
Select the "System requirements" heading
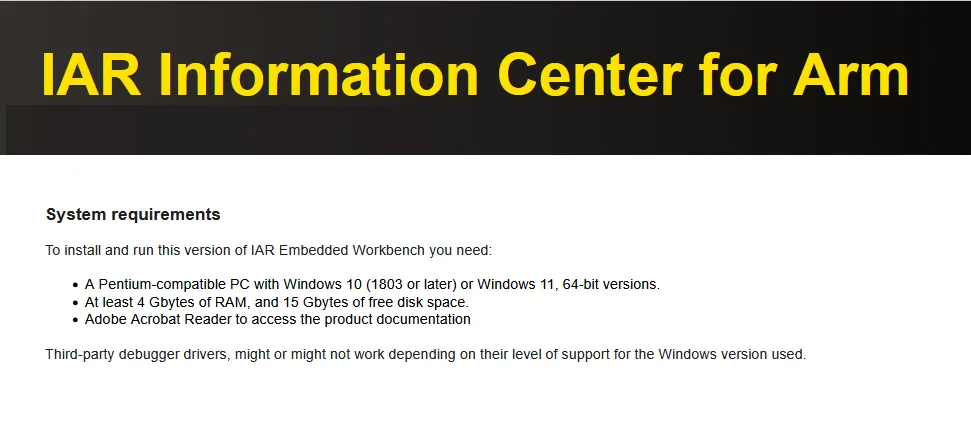click(133, 215)
